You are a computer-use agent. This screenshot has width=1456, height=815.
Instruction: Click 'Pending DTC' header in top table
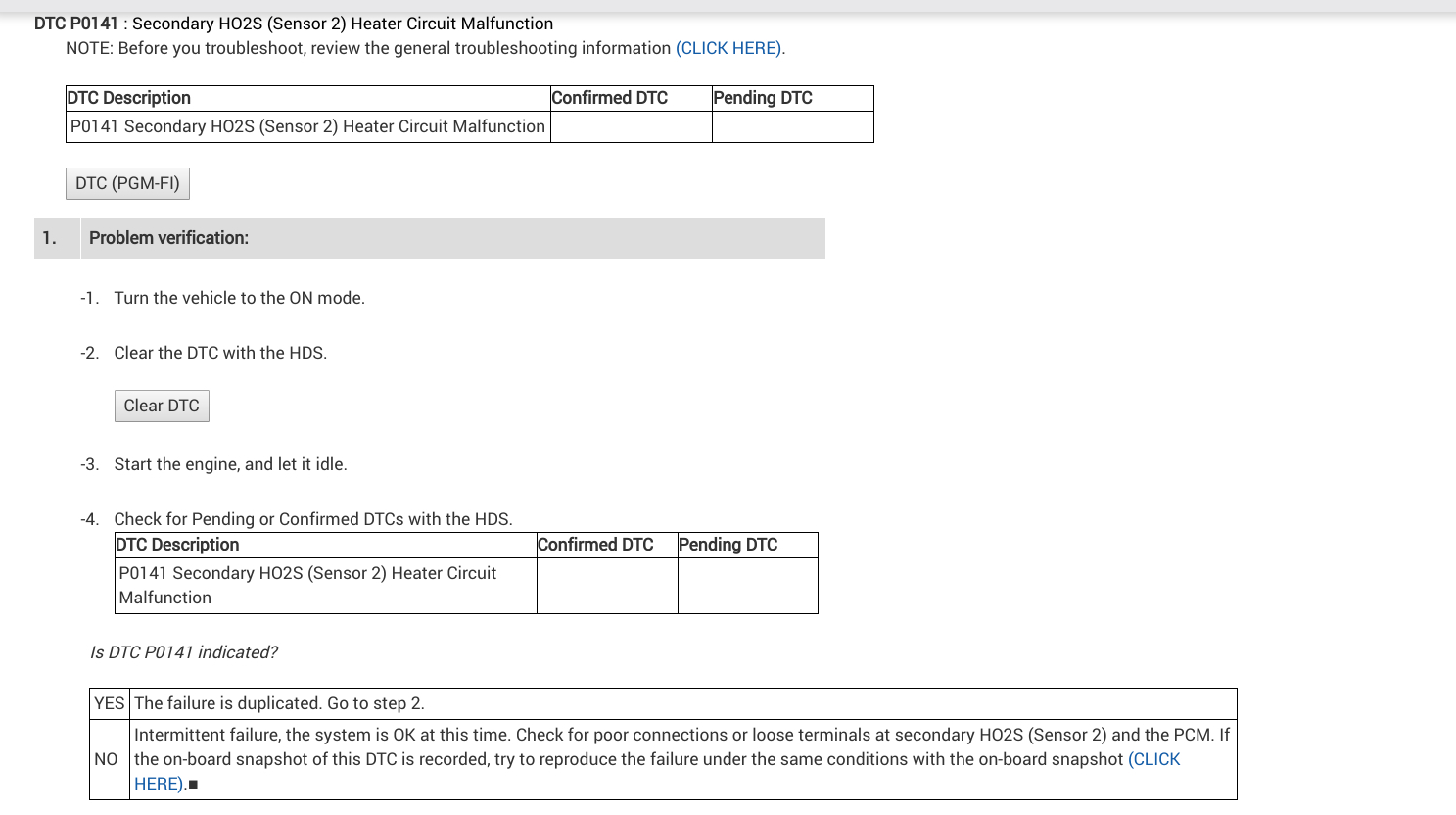click(792, 98)
